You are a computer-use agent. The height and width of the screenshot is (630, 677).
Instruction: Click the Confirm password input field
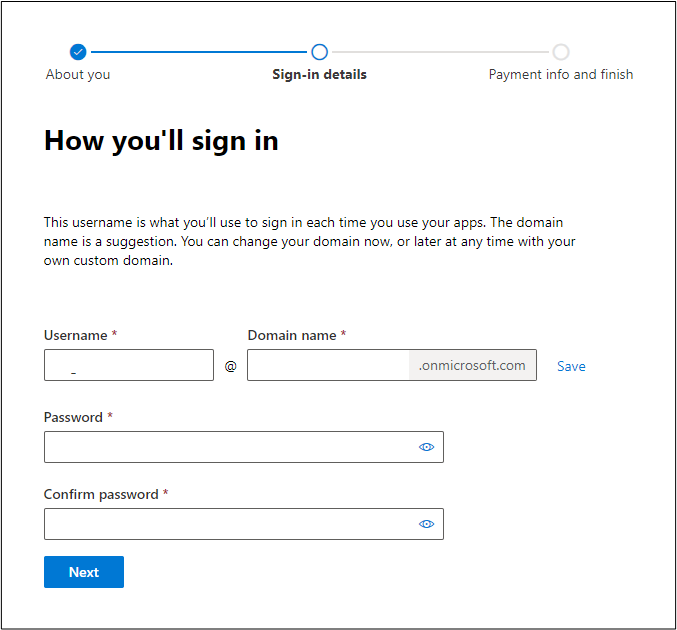tap(244, 524)
